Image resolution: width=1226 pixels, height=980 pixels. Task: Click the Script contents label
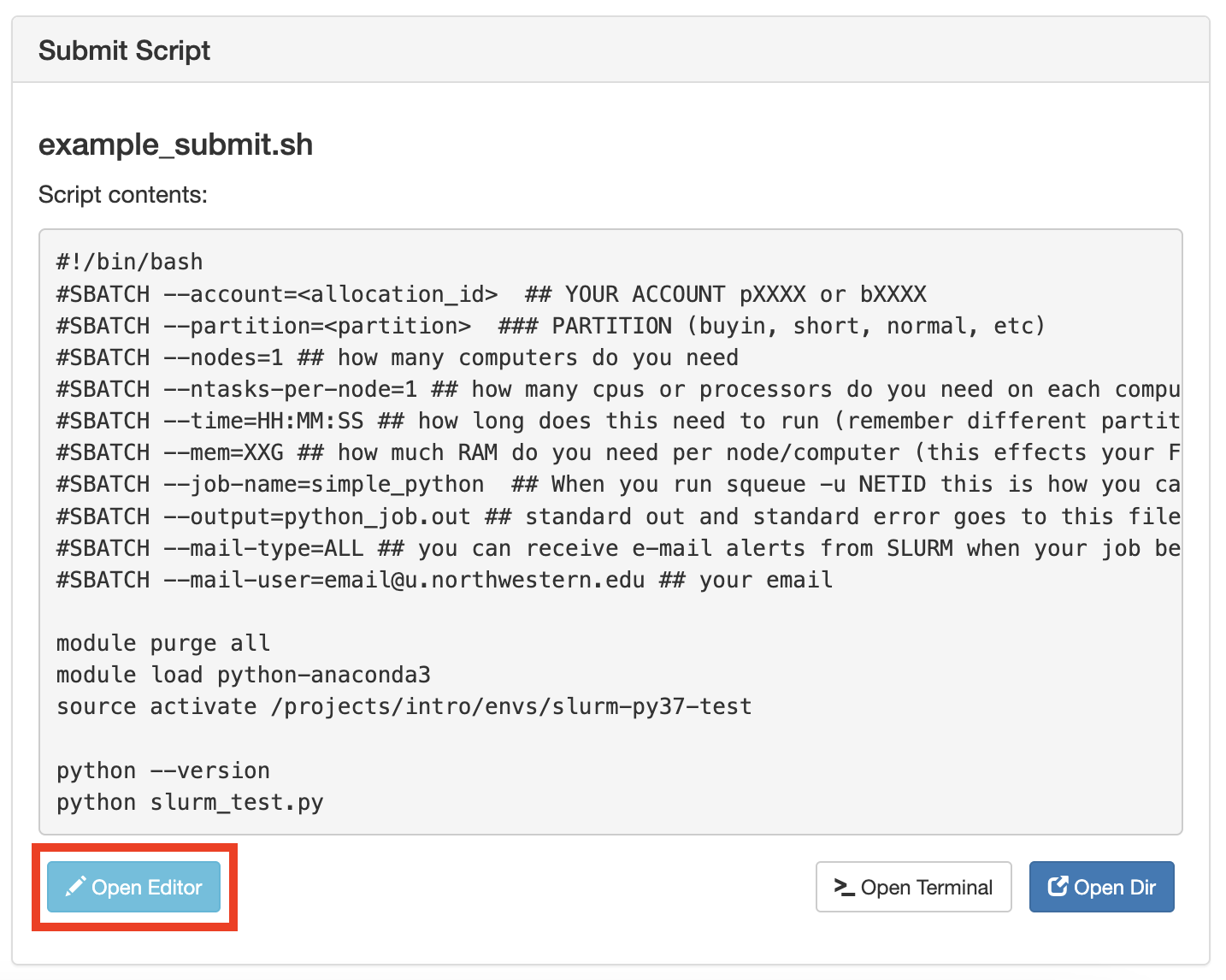coord(121,194)
